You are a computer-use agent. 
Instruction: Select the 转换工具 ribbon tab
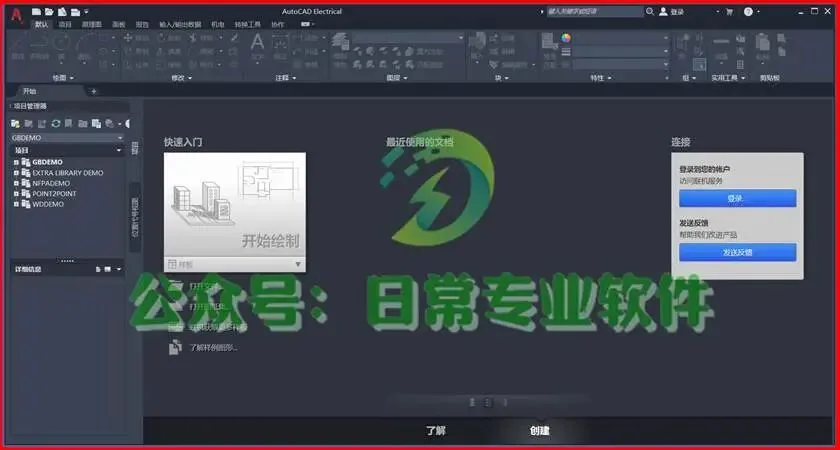[x=248, y=24]
